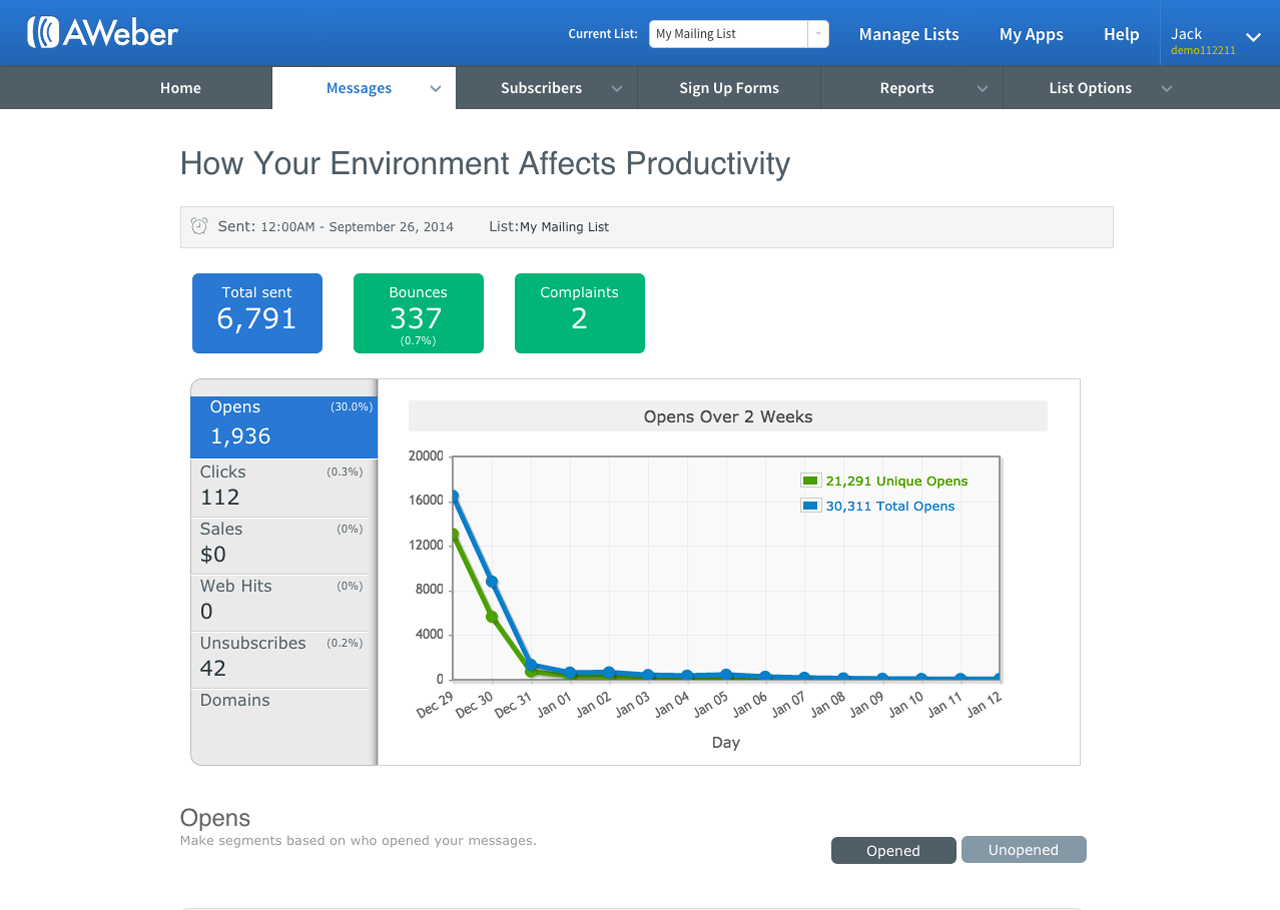Click blue Total Opens legend swatch
The image size is (1280, 910).
(x=810, y=506)
